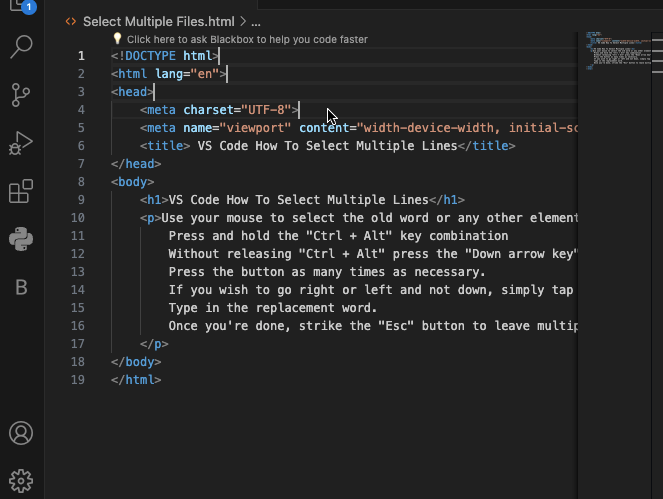Image resolution: width=663 pixels, height=499 pixels.
Task: Click the HTML file icon in breadcrumb
Action: pyautogui.click(x=71, y=21)
